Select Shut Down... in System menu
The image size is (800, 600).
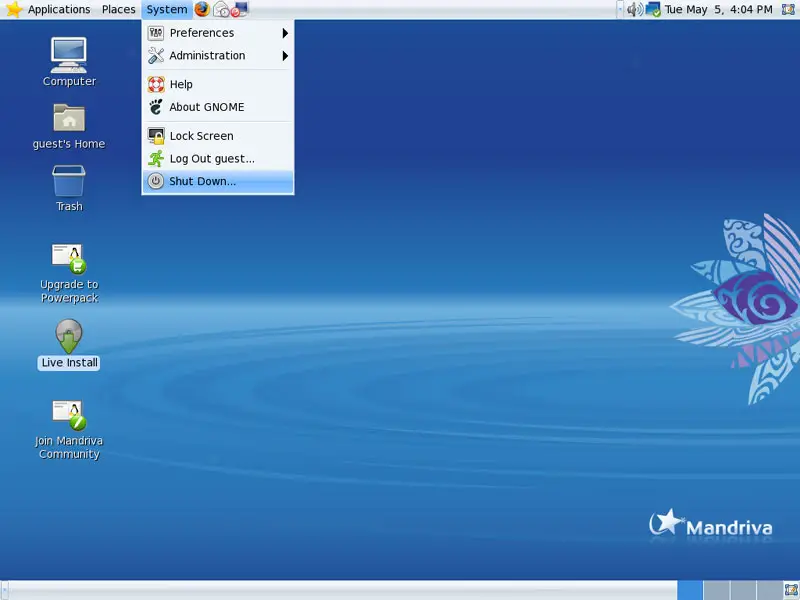click(218, 181)
